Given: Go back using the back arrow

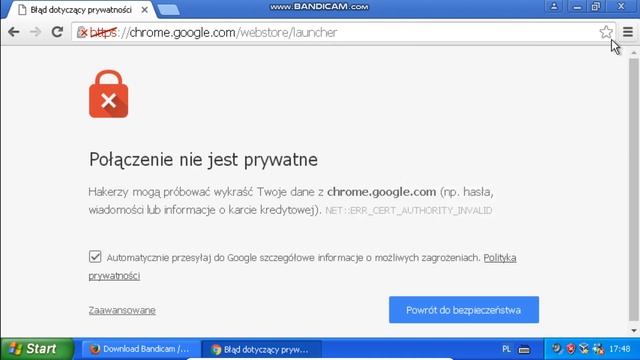Looking at the screenshot, I should (x=13, y=32).
